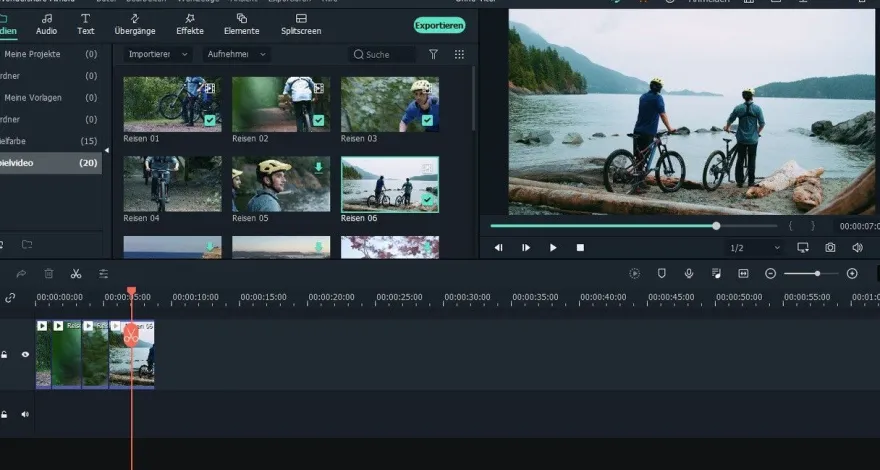Delete the clip with the trash icon
This screenshot has width=880, height=470.
[x=49, y=274]
